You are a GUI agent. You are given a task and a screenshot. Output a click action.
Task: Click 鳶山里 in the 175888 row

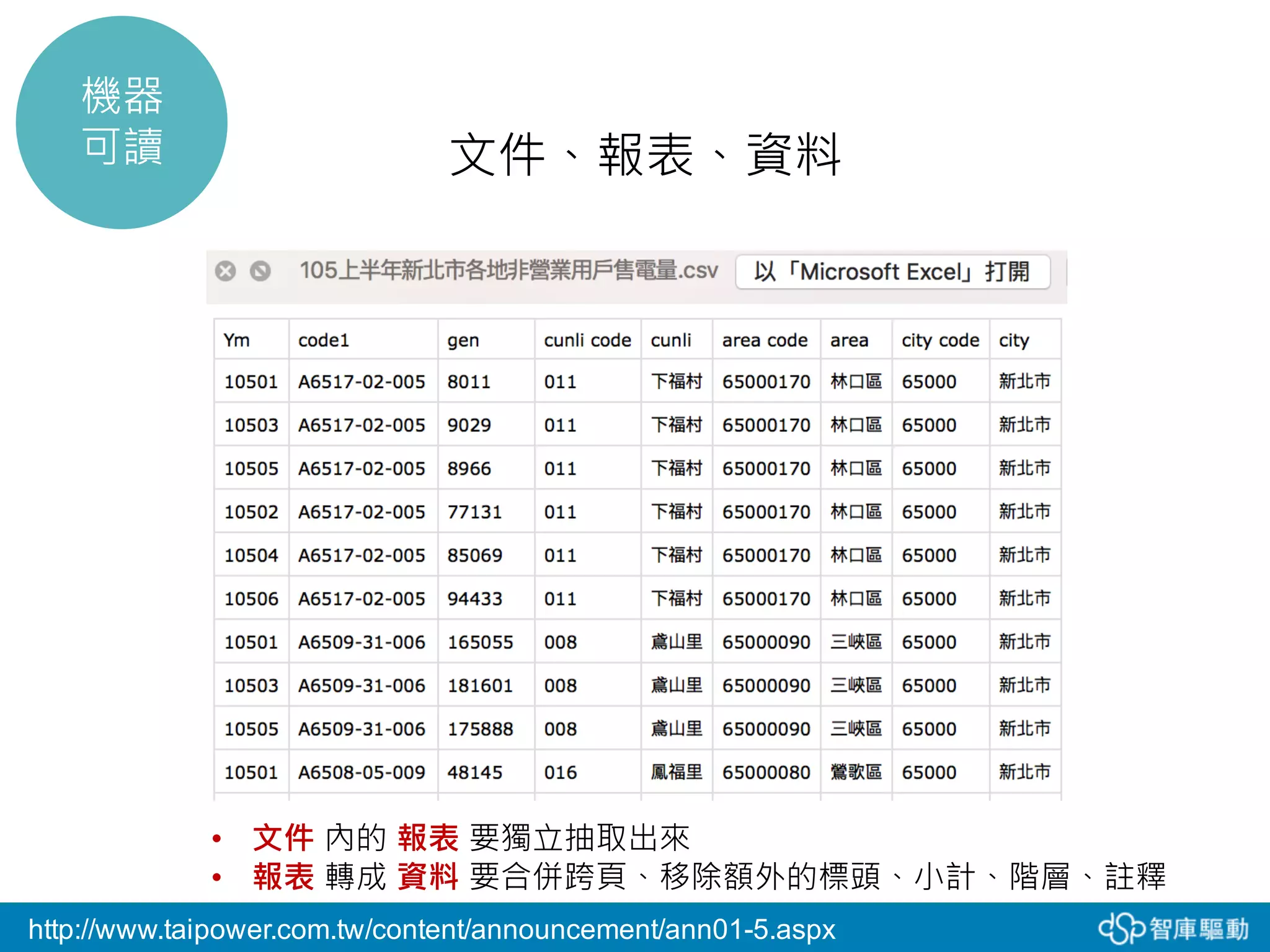pyautogui.click(x=676, y=729)
